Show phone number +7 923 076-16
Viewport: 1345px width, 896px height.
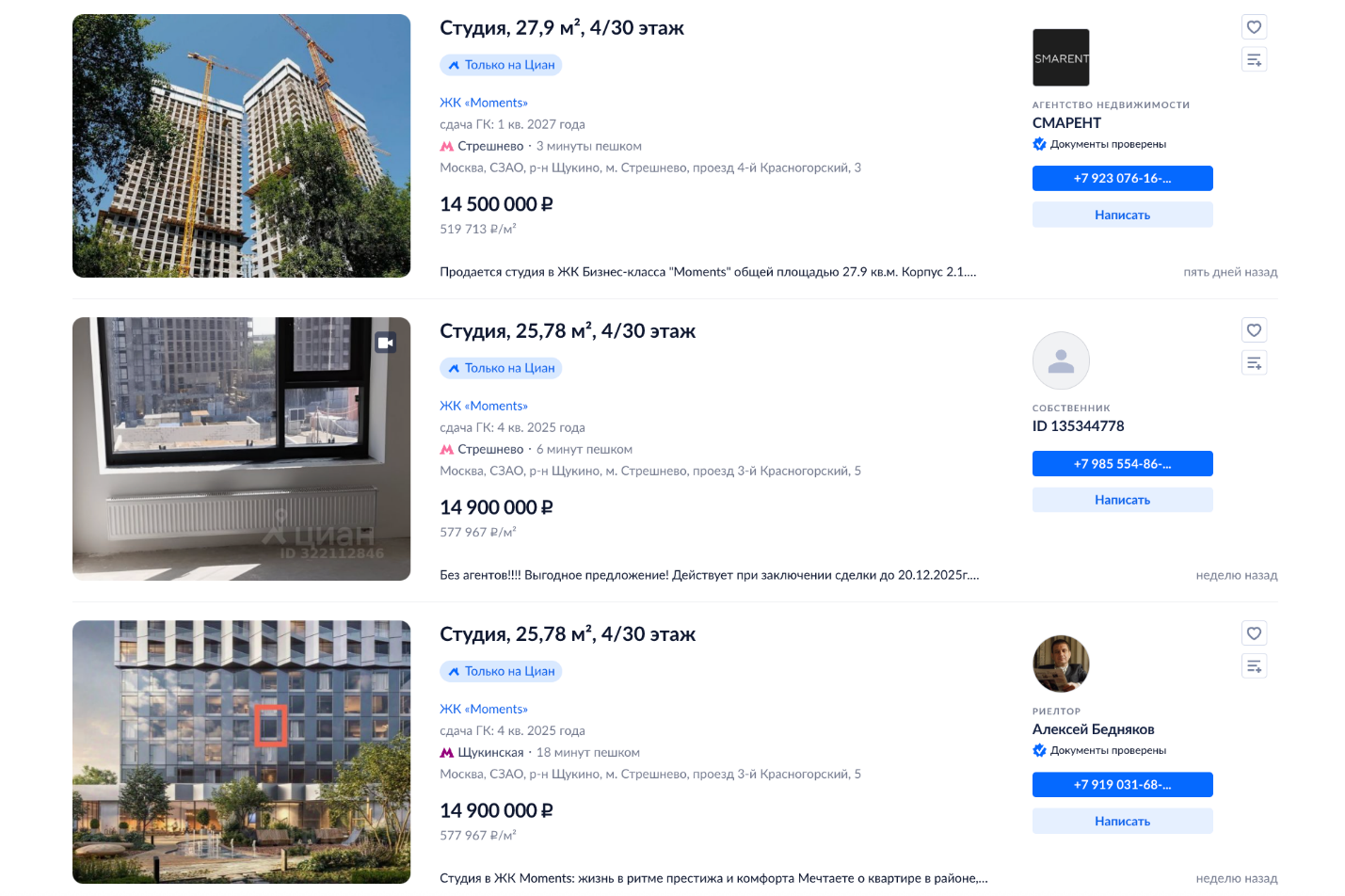click(1122, 178)
